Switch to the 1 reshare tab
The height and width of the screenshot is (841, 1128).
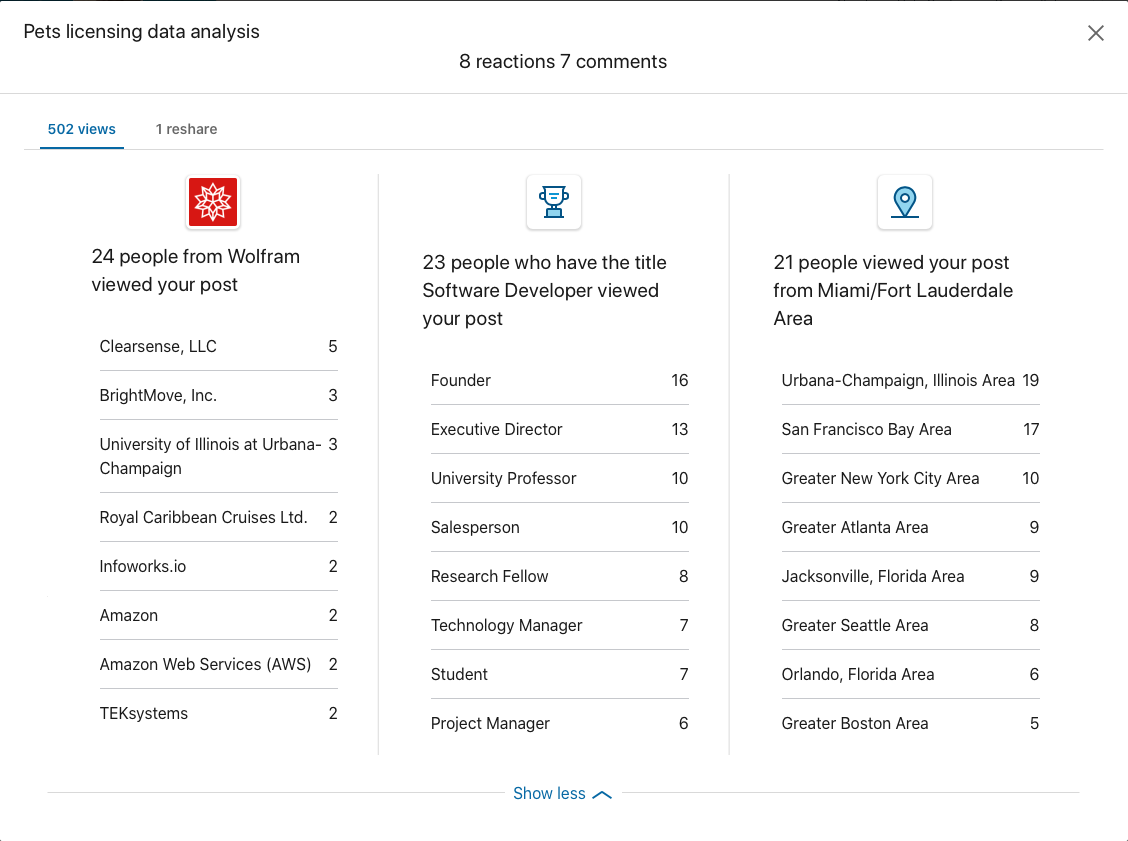[x=186, y=129]
